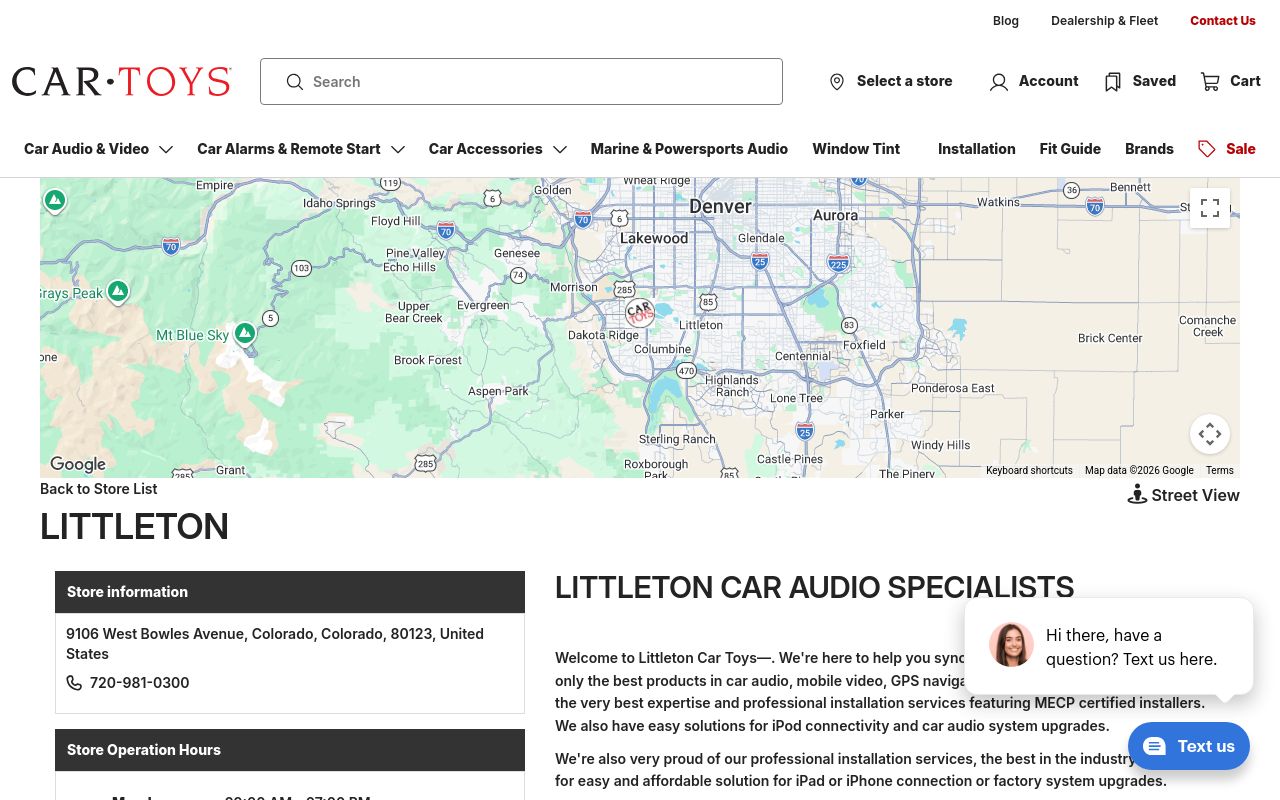Click Store Operation Hours header
This screenshot has height=800, width=1280.
[290, 750]
